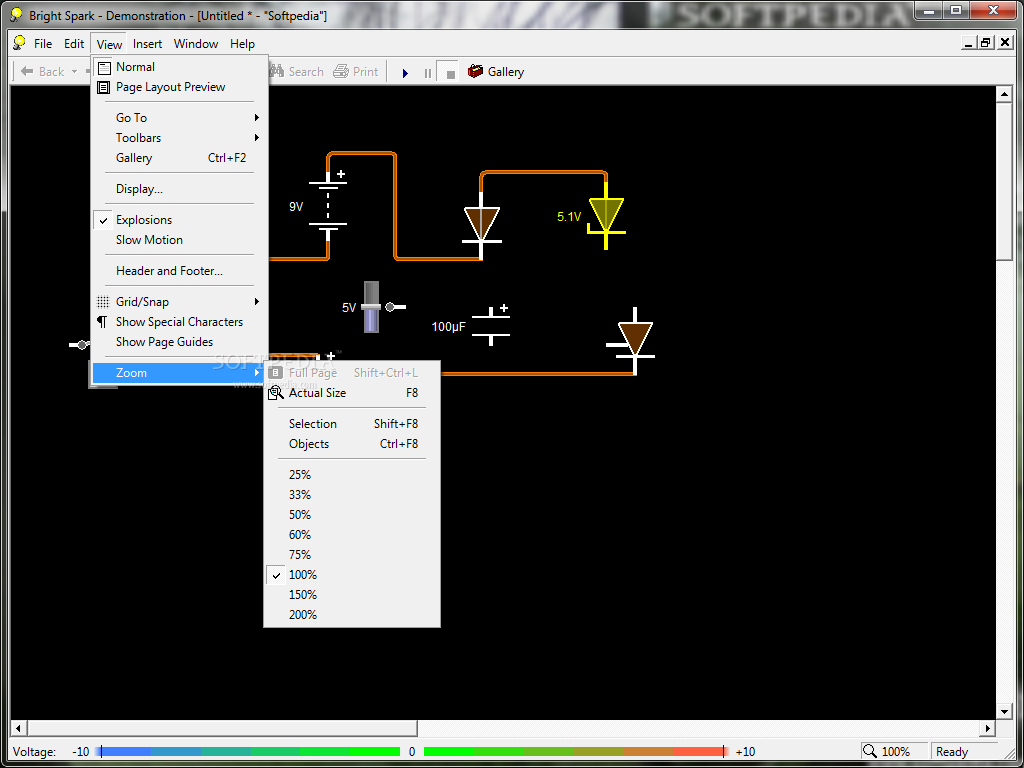
Task: Open the Window menu
Action: pos(196,44)
